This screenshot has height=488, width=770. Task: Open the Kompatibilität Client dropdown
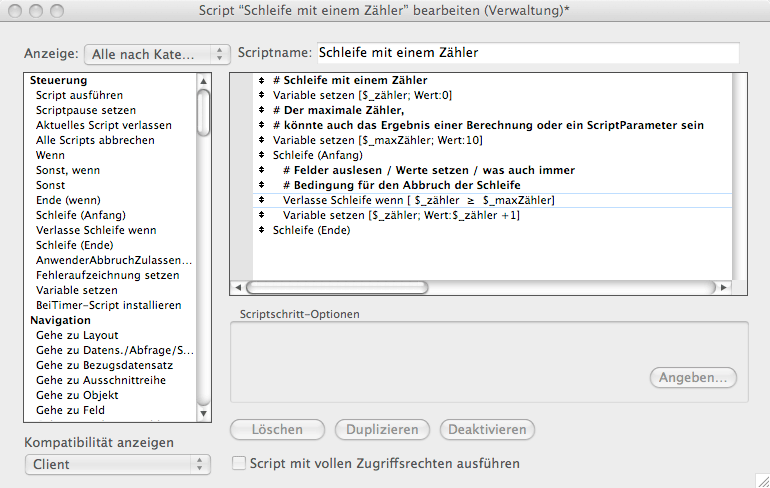tap(117, 464)
